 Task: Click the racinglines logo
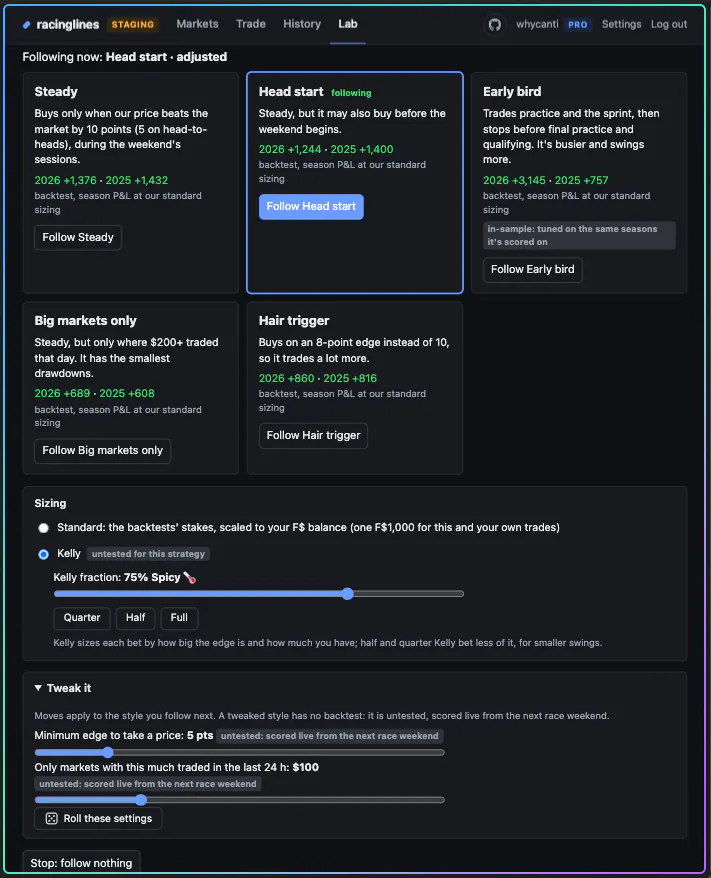(61, 25)
